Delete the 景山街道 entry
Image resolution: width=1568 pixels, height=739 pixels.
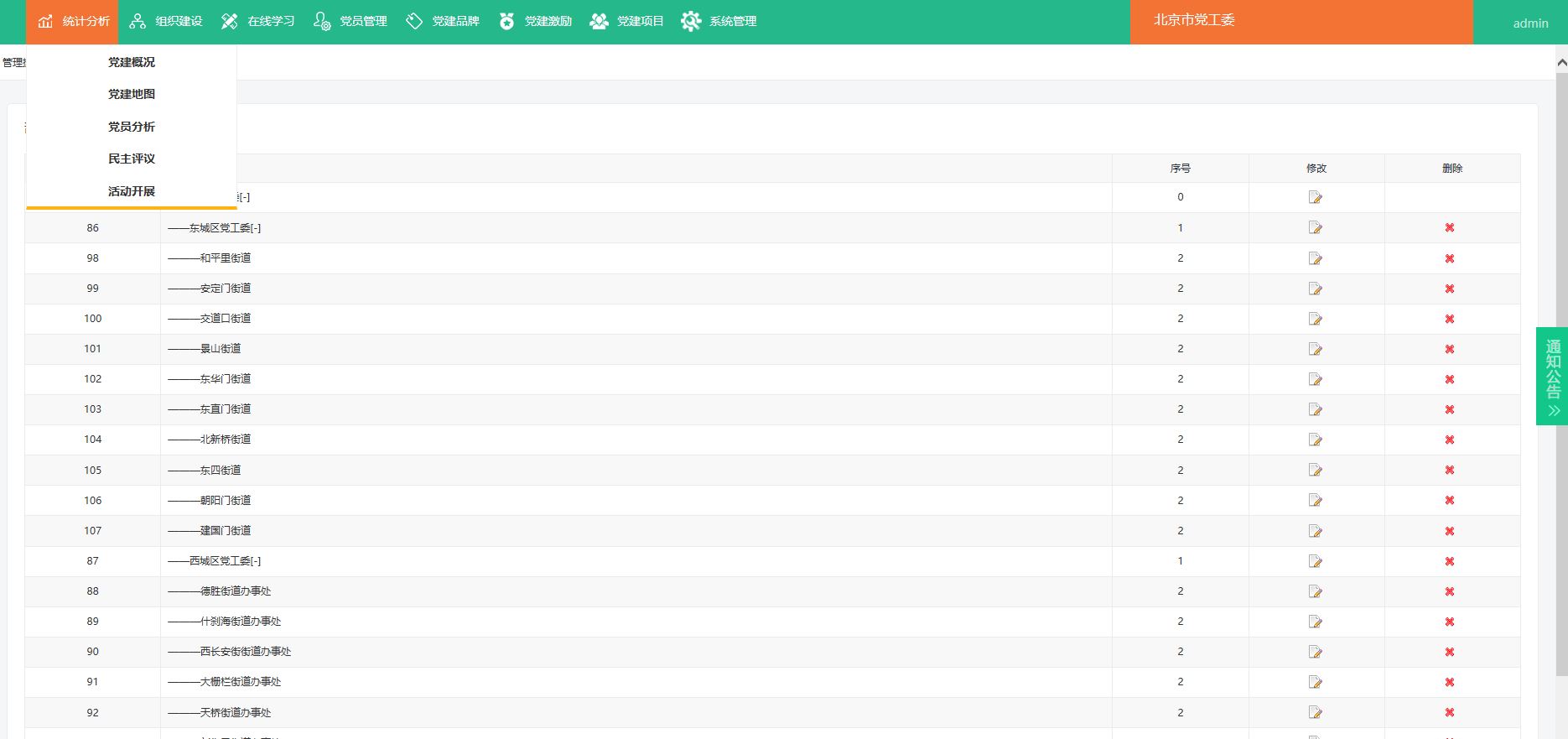[x=1449, y=349]
